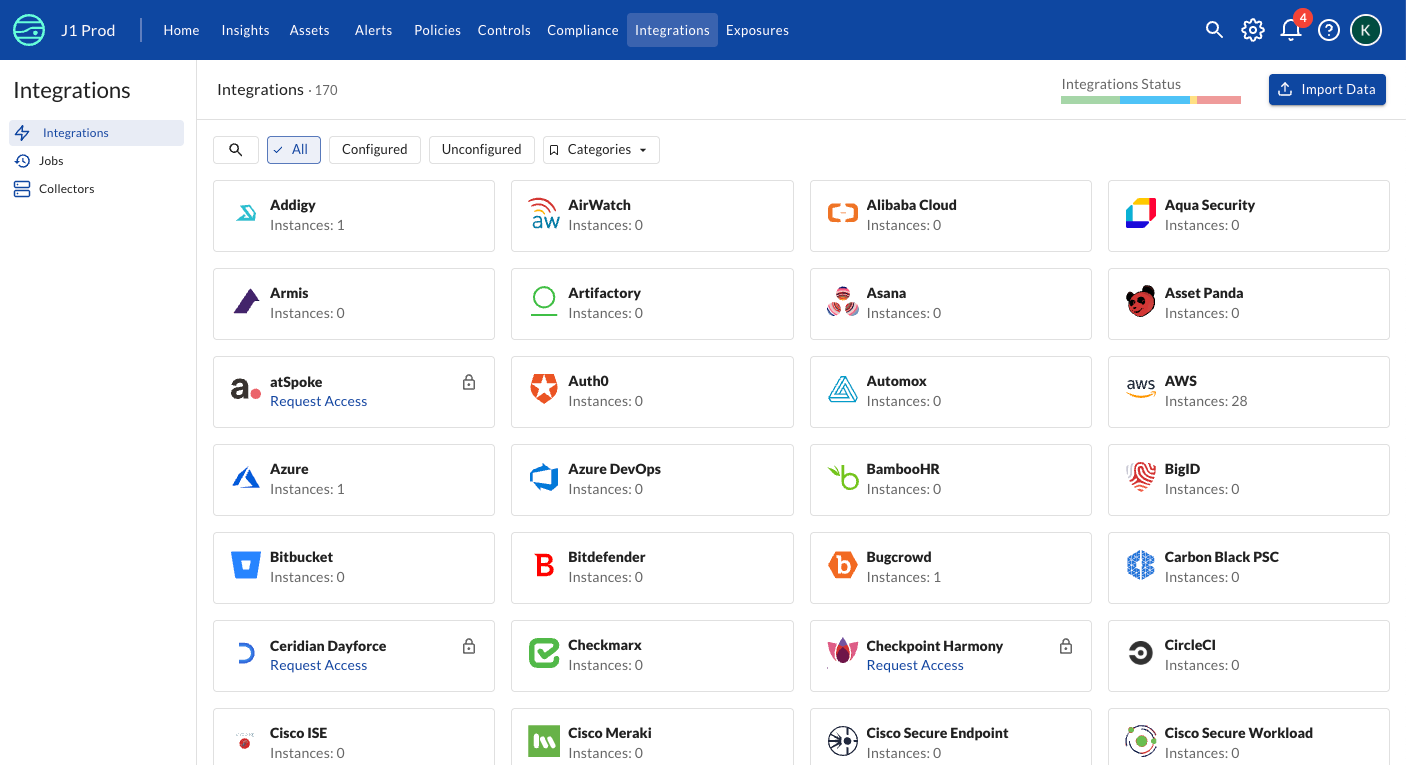Click the AirWatch logo icon
This screenshot has width=1406, height=765.
pos(544,214)
